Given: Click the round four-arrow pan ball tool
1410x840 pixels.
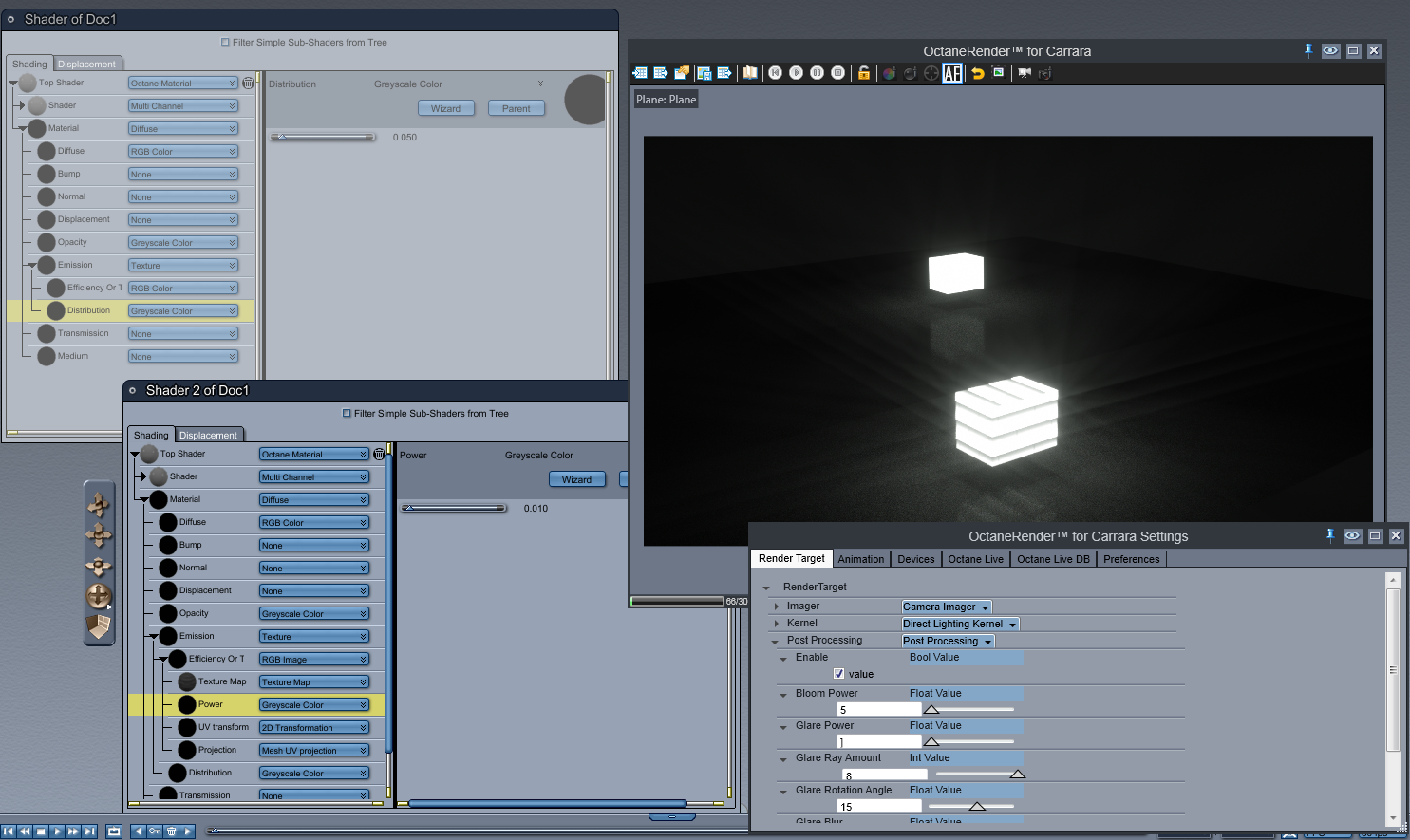Looking at the screenshot, I should coord(99,597).
